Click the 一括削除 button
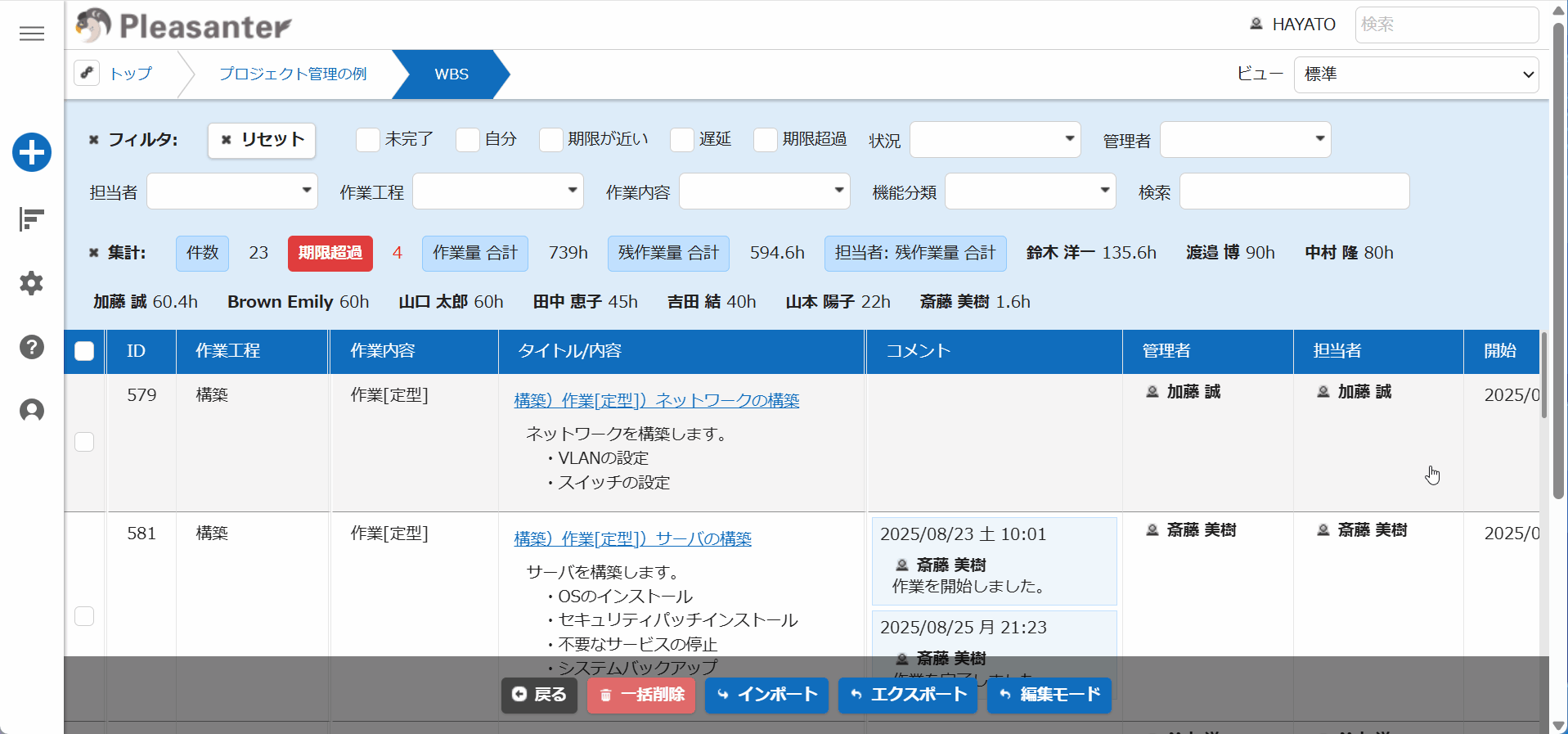 click(x=641, y=695)
